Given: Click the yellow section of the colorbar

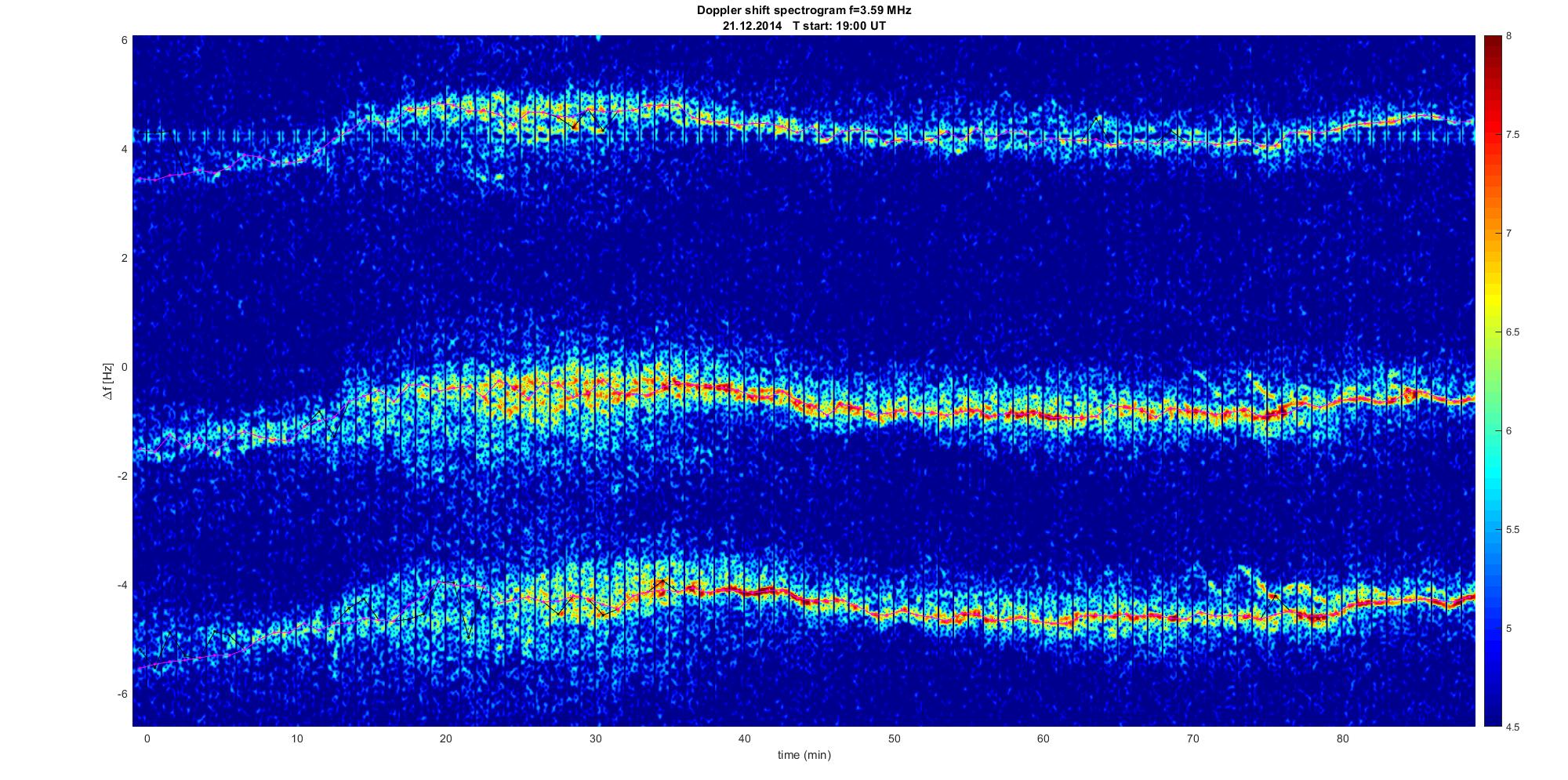Looking at the screenshot, I should tap(1492, 302).
